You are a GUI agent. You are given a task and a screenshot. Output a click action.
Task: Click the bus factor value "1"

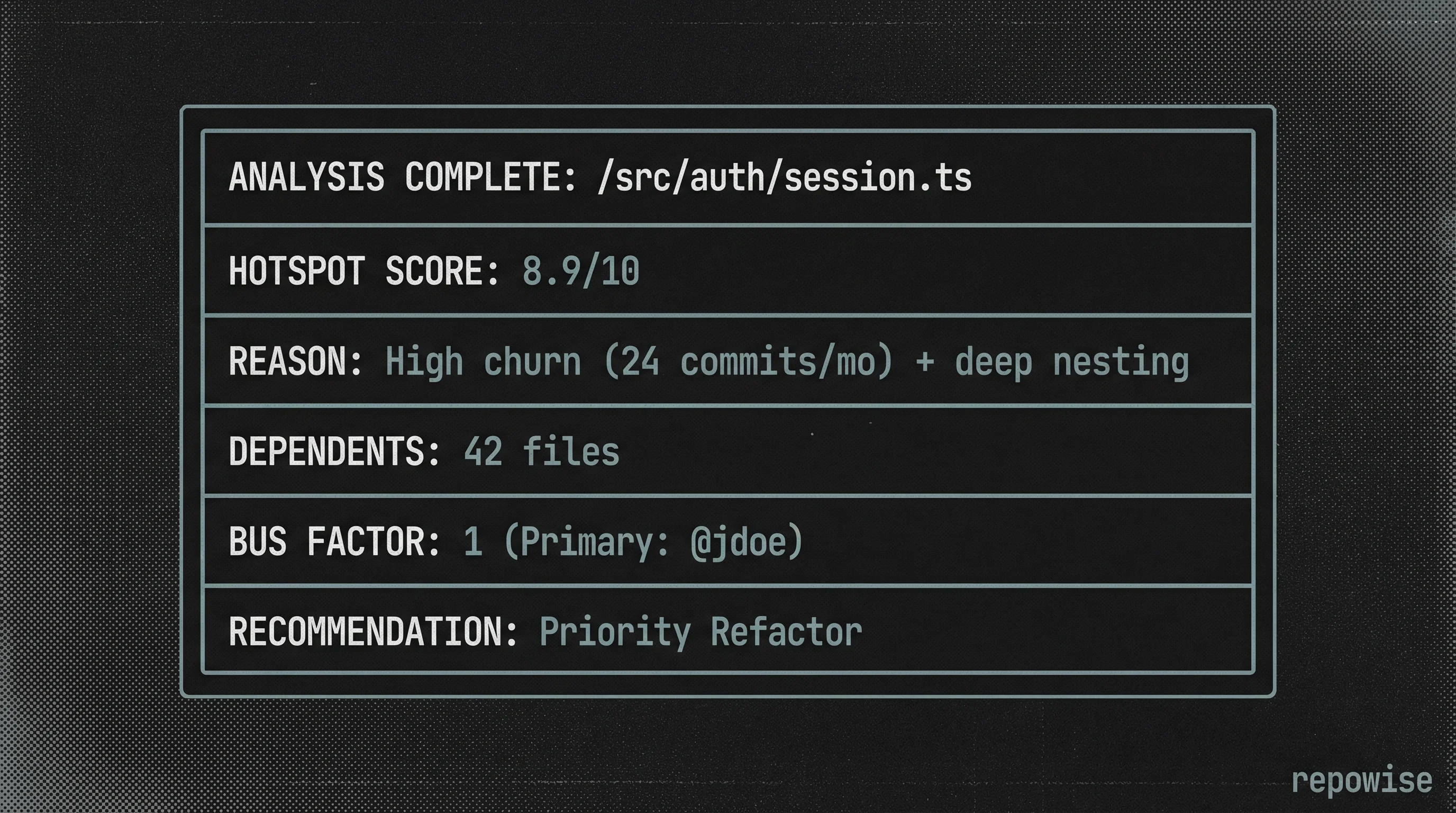point(473,541)
